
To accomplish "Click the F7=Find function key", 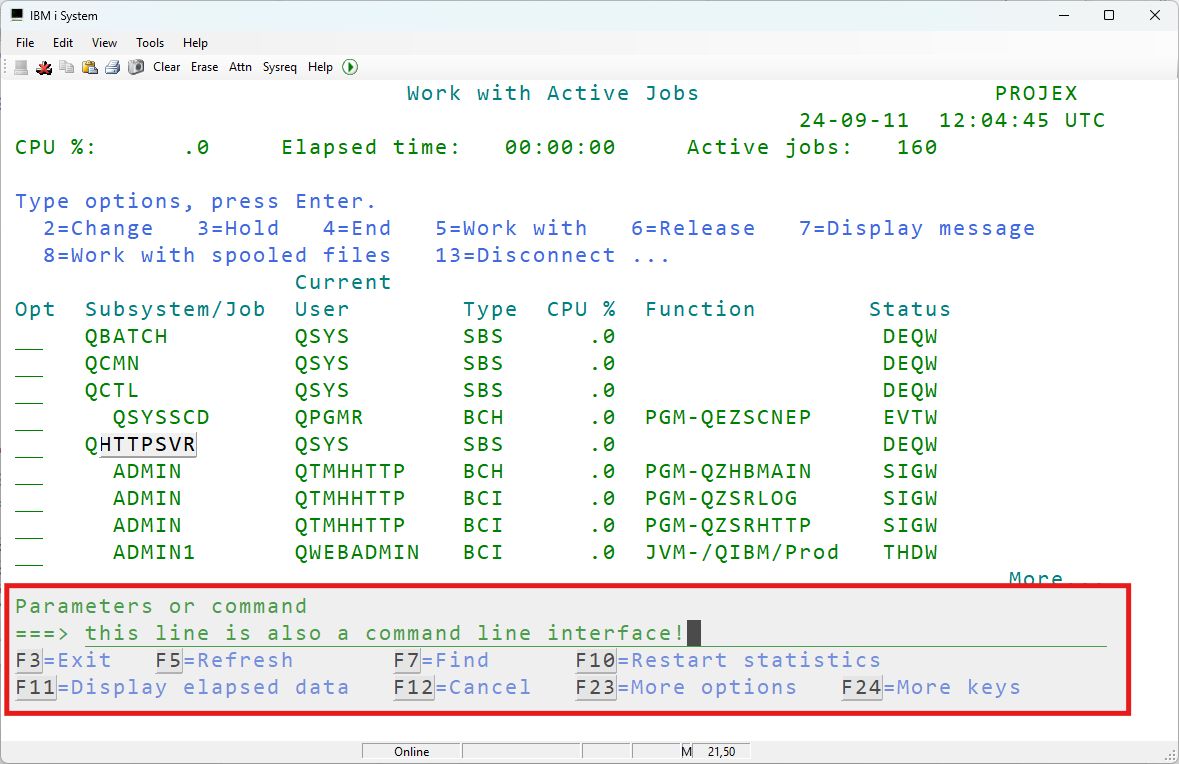I will click(441, 660).
